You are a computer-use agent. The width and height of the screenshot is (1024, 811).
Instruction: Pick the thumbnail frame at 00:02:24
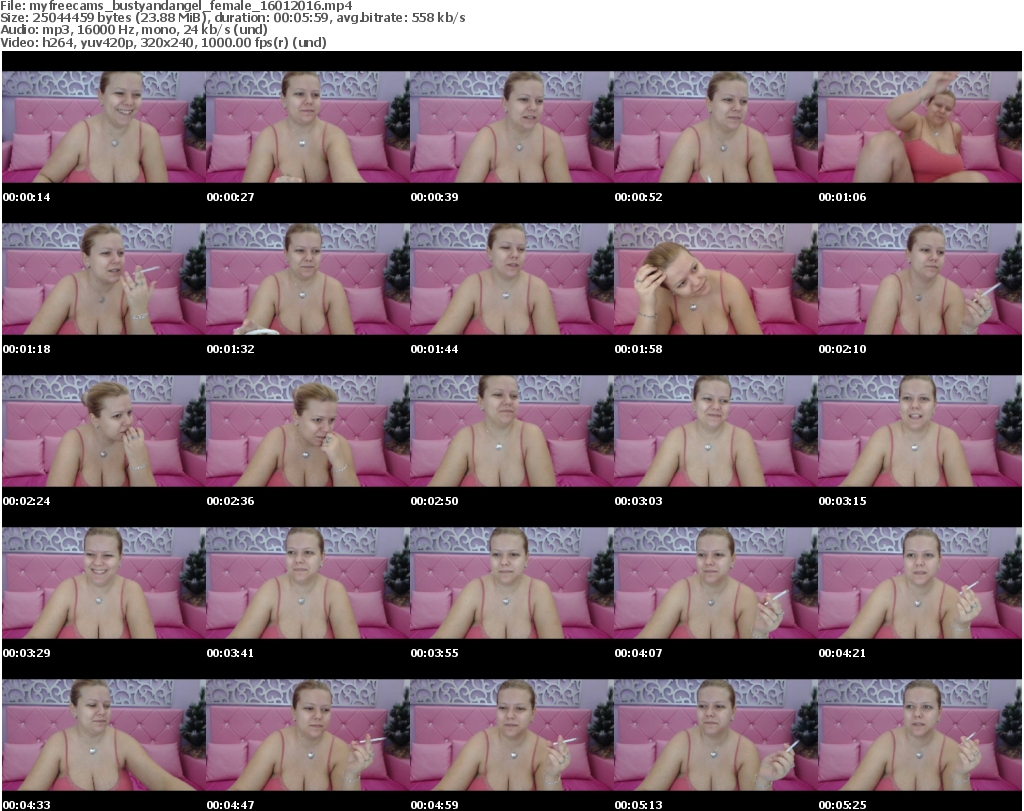pos(104,431)
